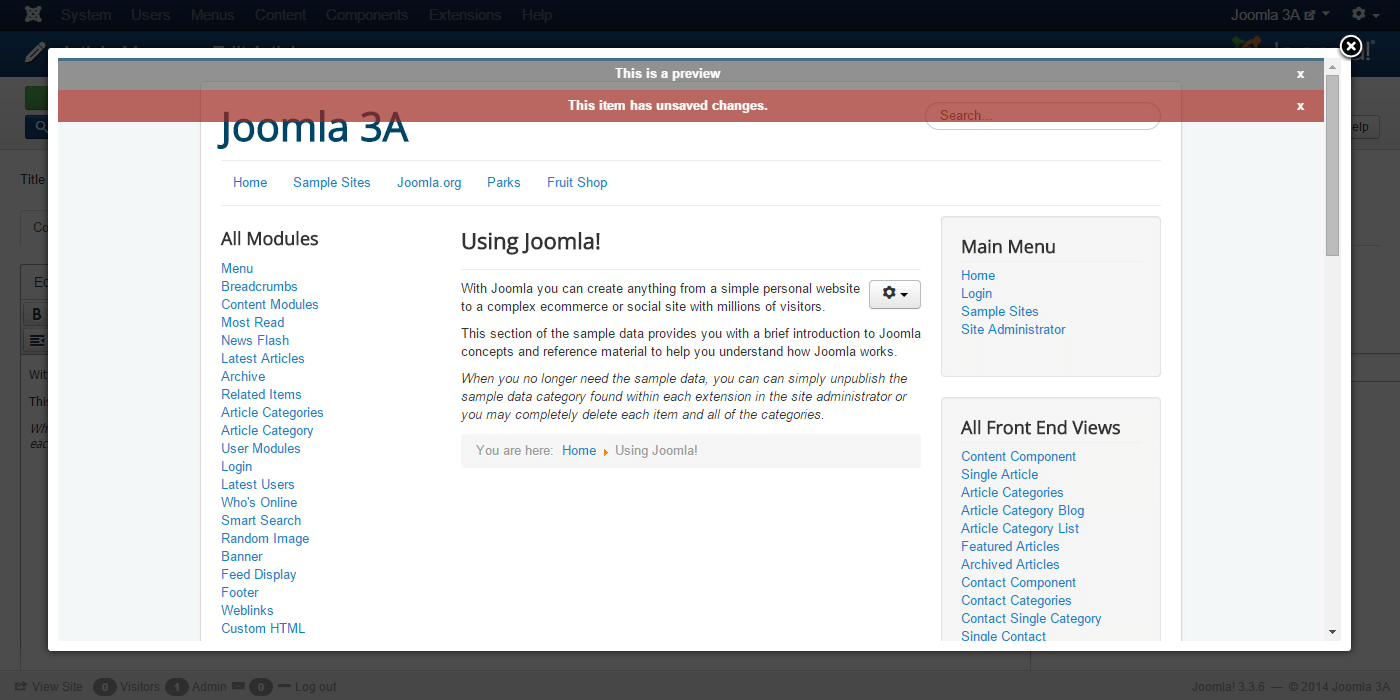Click the preview scrollbar up arrow
This screenshot has width=1400, height=700.
coord(1332,66)
